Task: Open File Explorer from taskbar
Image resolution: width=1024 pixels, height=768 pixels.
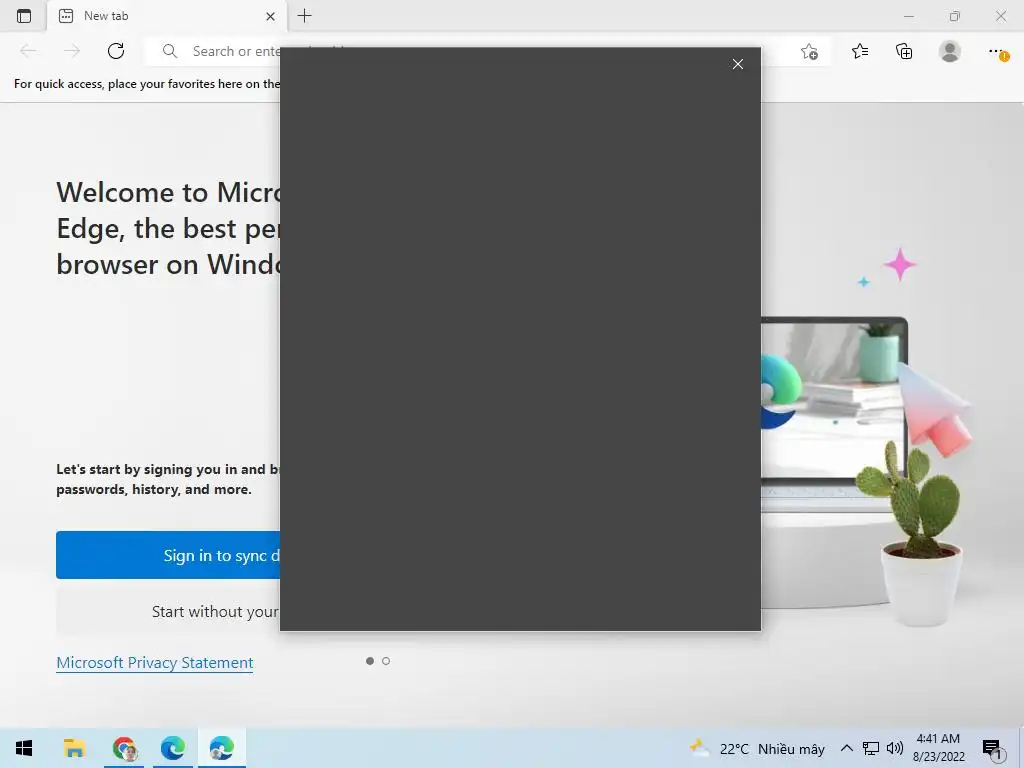Action: pos(74,748)
